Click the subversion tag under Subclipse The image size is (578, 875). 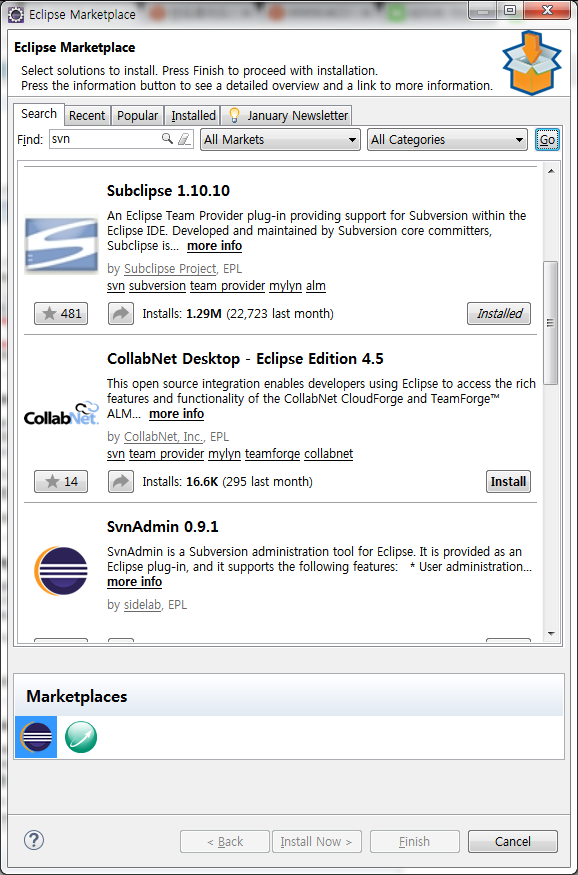tap(157, 286)
